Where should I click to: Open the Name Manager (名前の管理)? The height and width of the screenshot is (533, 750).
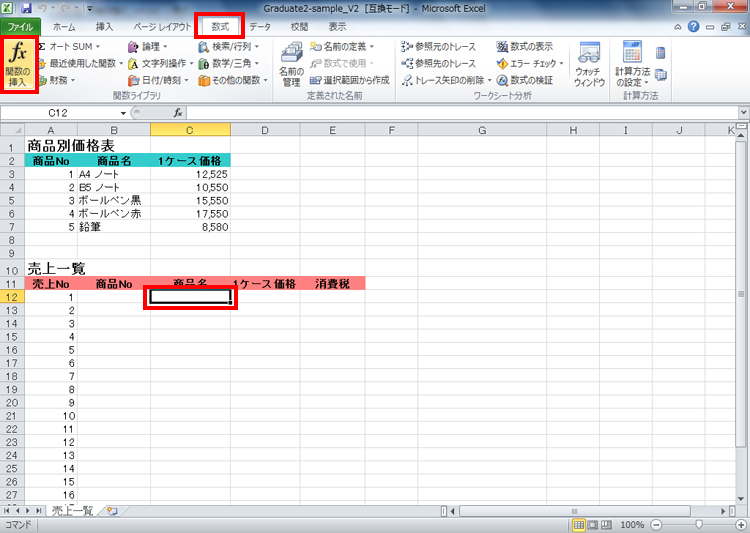(x=291, y=65)
